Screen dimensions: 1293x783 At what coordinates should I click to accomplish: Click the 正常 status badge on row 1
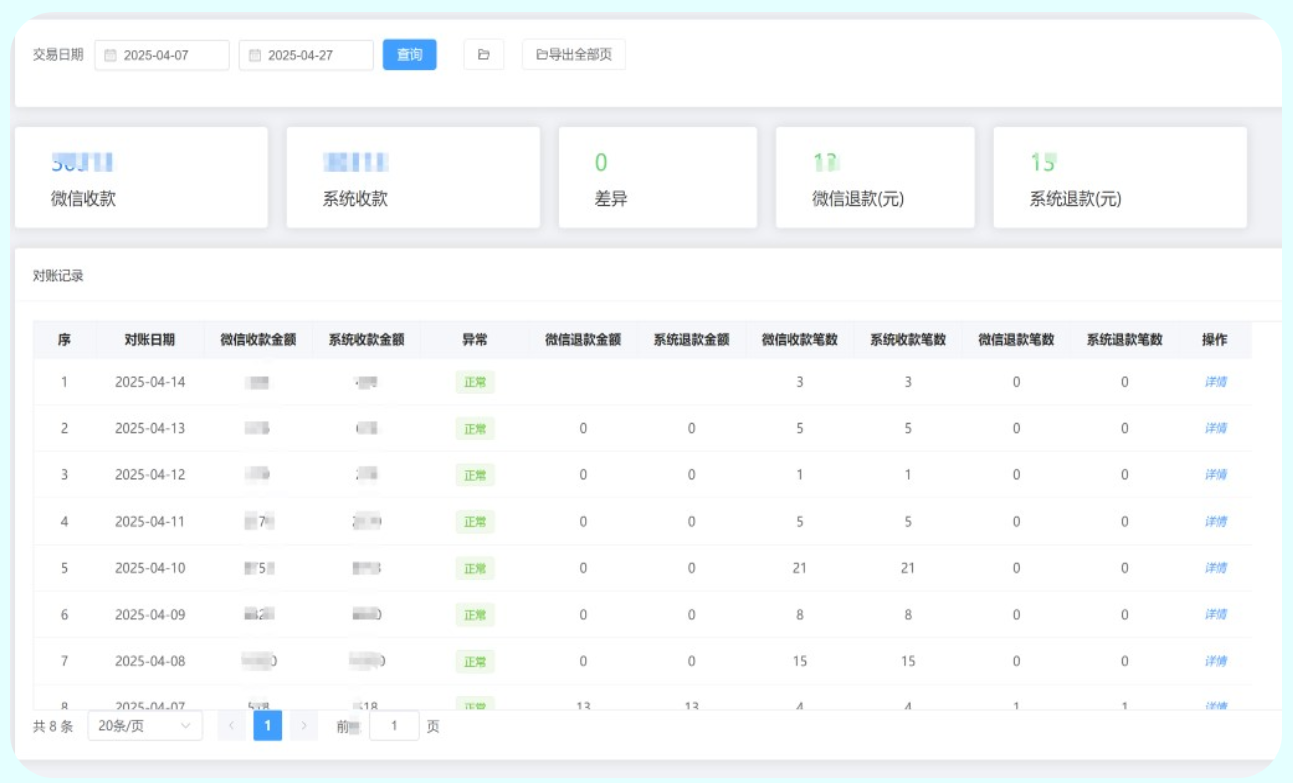pos(477,381)
